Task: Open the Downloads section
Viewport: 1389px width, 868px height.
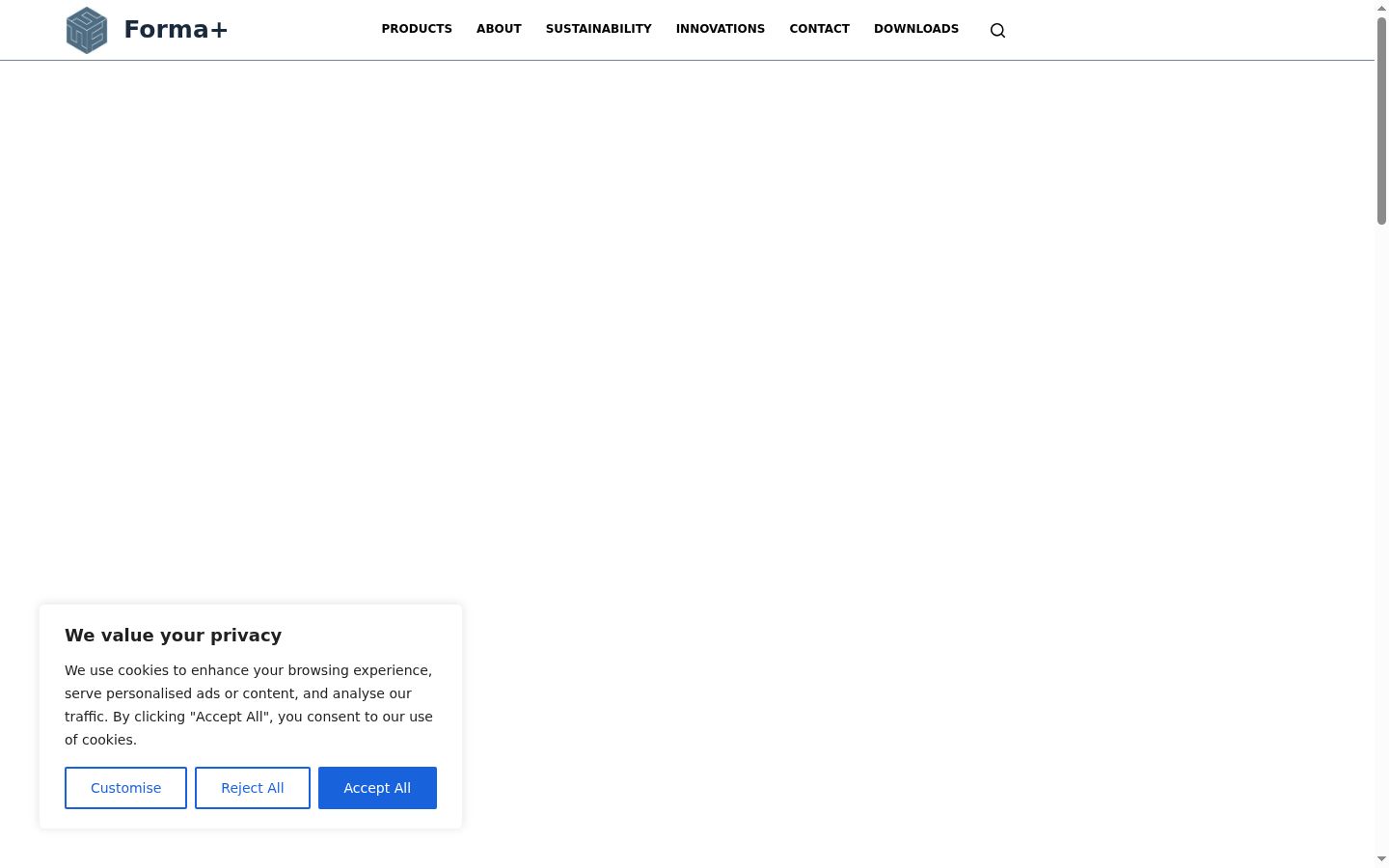Action: coord(916,29)
